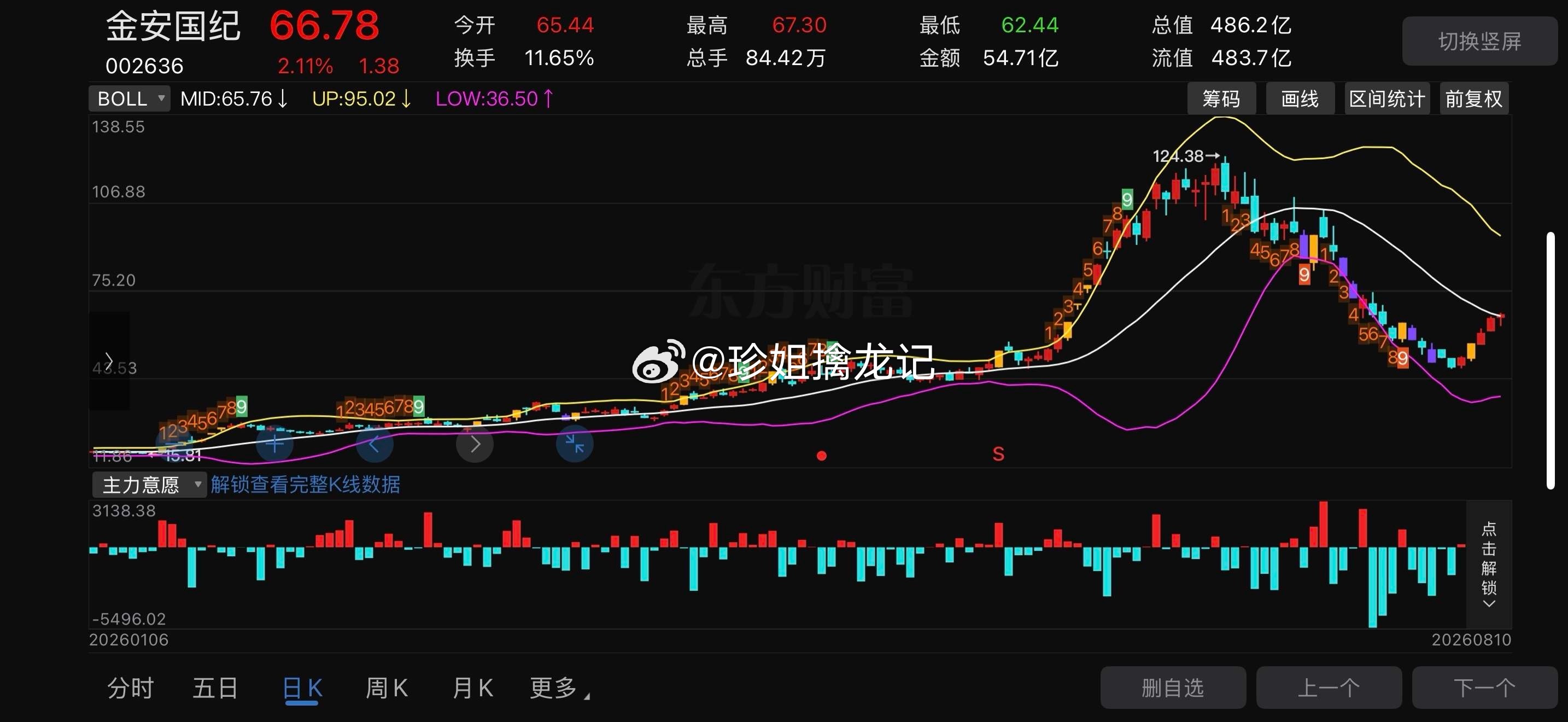Tap the shrink zoom-out chart icon

(575, 444)
